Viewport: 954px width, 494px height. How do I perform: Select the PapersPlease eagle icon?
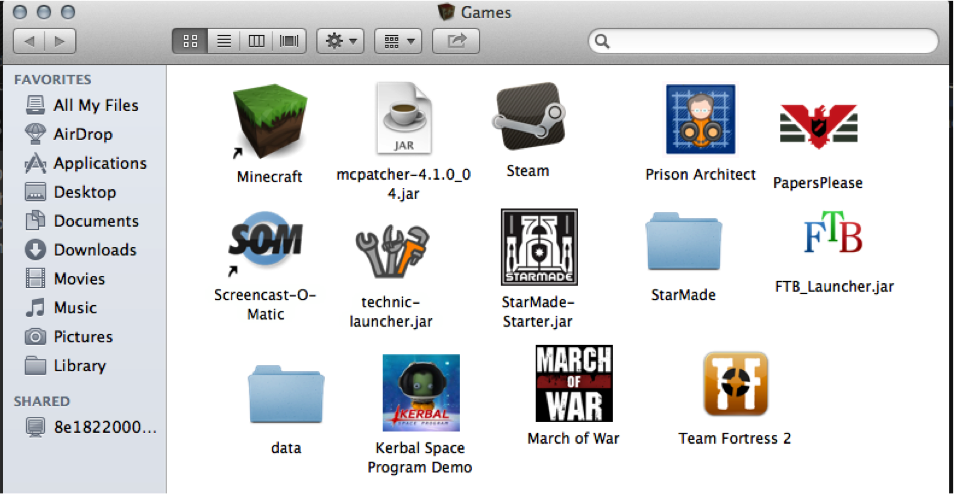coord(818,126)
